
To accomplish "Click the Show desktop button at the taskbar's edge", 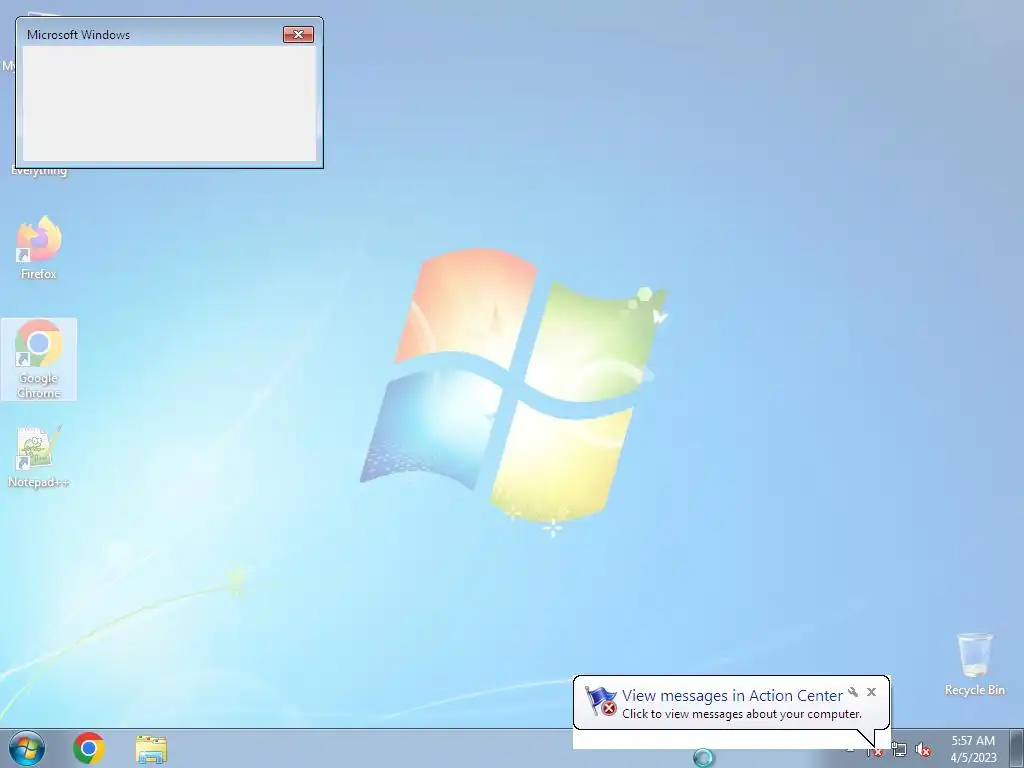I will (x=1017, y=748).
